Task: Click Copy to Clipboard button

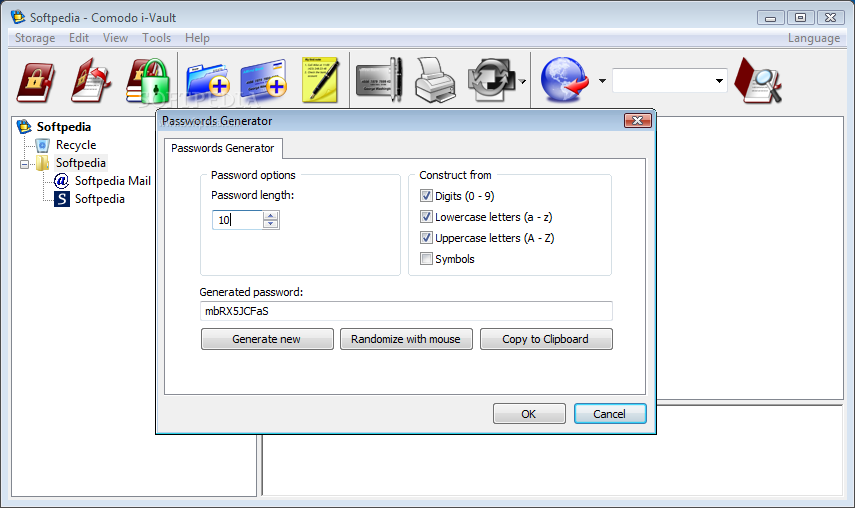Action: click(x=546, y=339)
